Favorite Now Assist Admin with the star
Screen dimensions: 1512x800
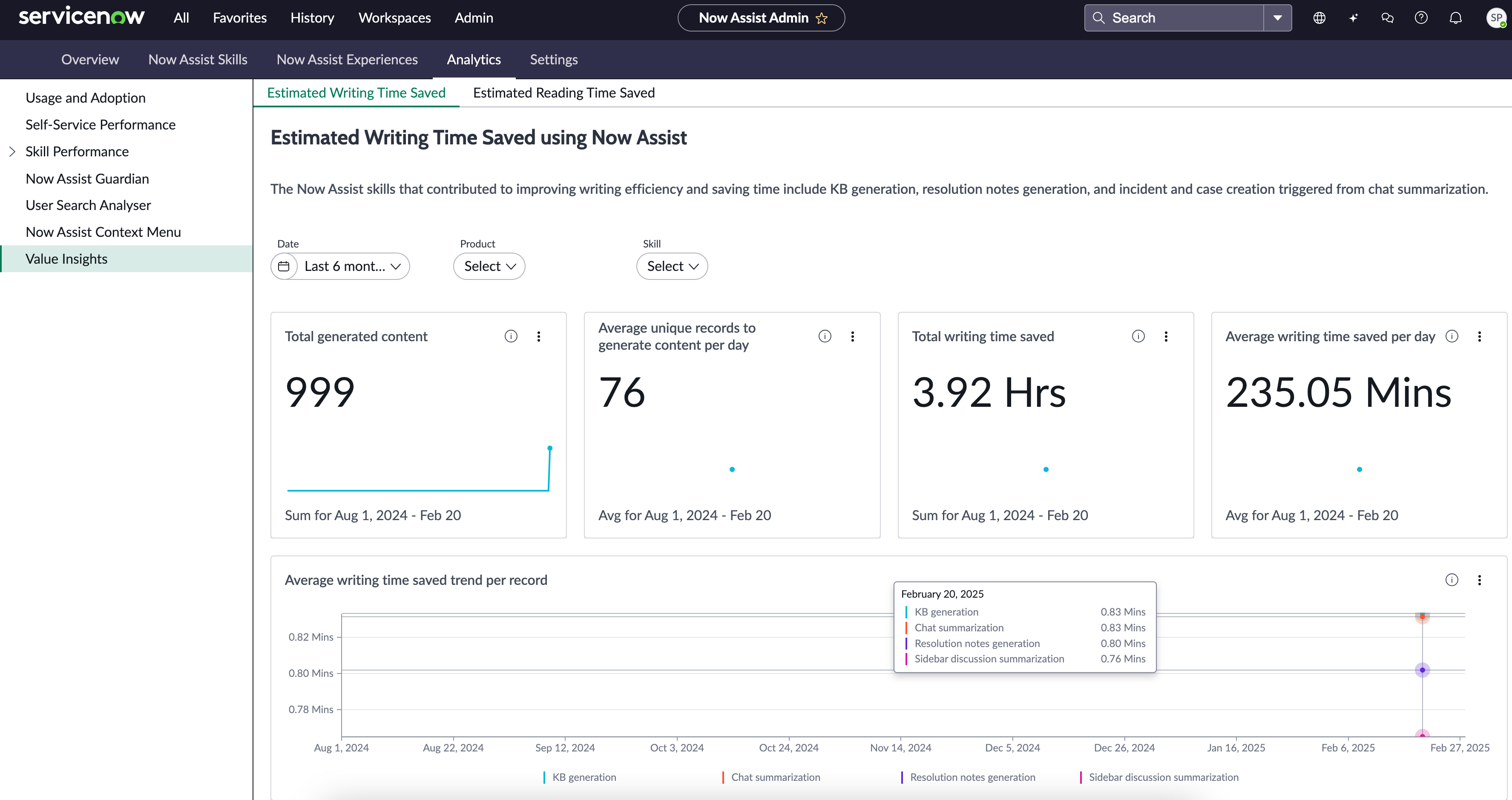pos(822,18)
